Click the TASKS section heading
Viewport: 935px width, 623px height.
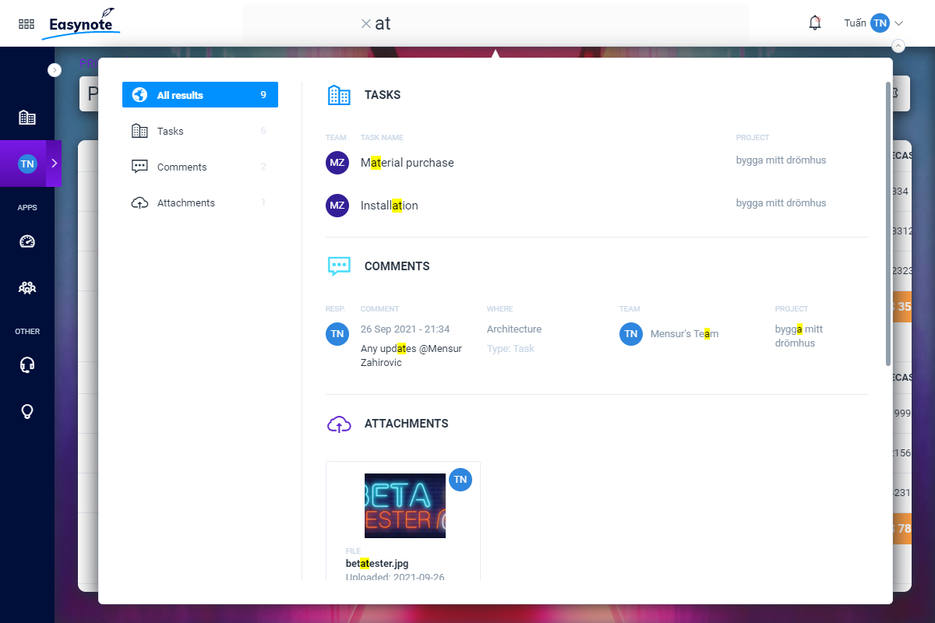(382, 95)
